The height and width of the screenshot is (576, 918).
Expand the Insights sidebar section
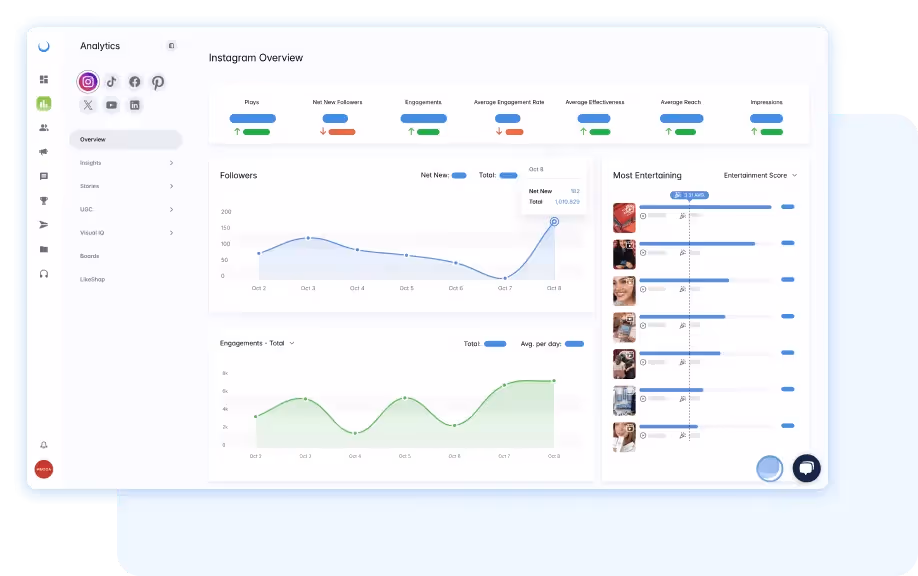tap(90, 162)
